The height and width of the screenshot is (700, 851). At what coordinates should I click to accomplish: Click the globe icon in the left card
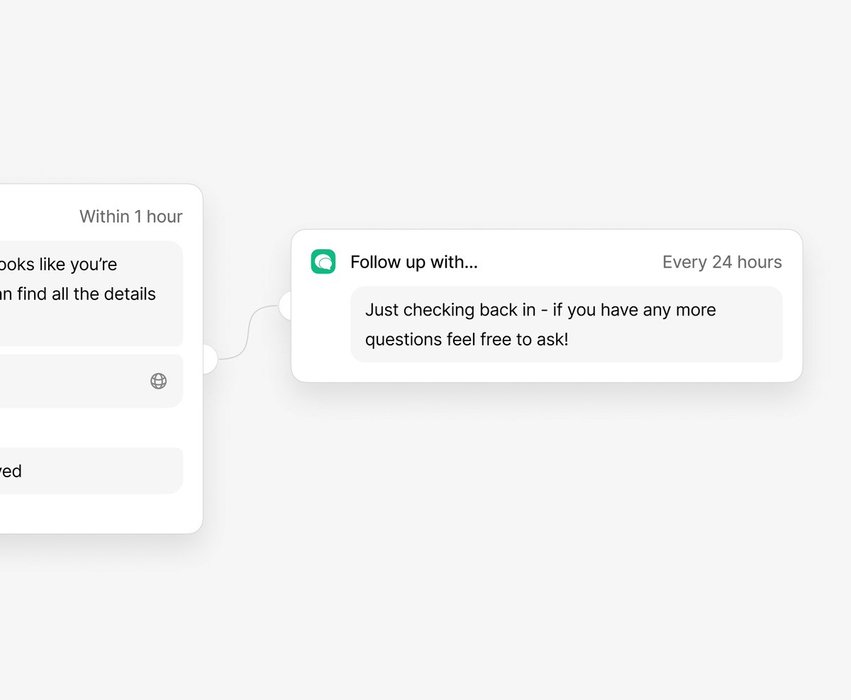click(158, 381)
